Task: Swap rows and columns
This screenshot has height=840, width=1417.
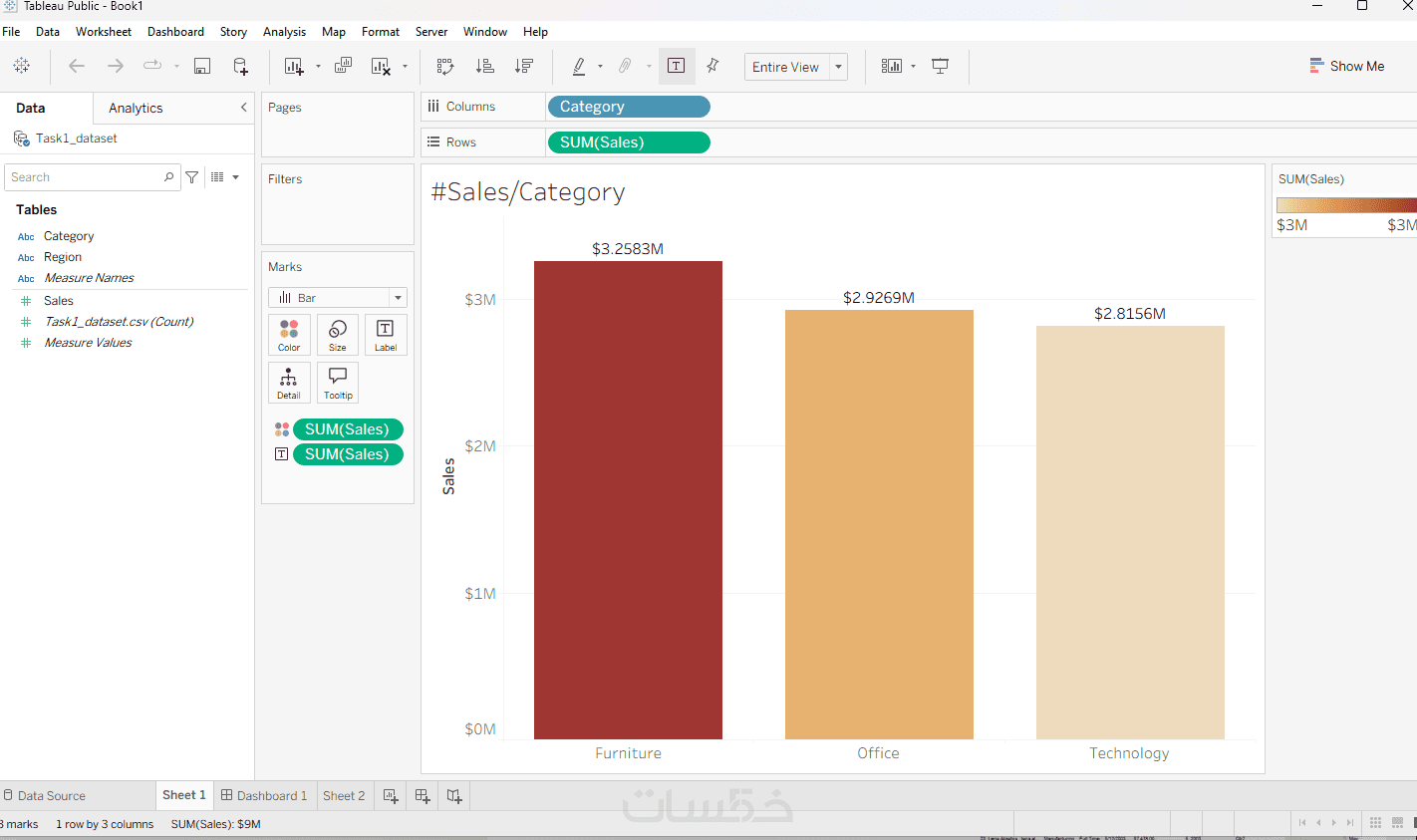Action: coord(445,66)
